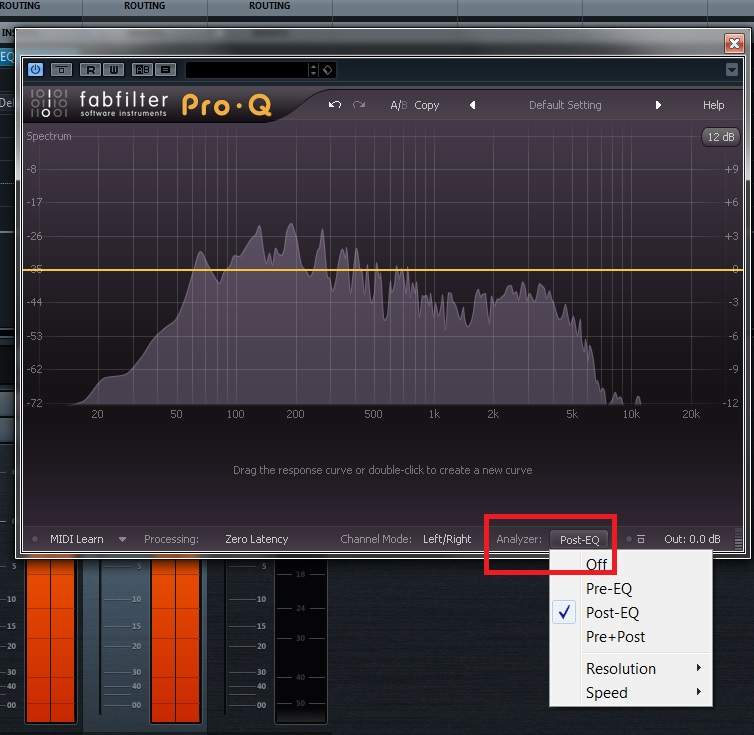Open the 12 dB display range selector

(x=720, y=137)
